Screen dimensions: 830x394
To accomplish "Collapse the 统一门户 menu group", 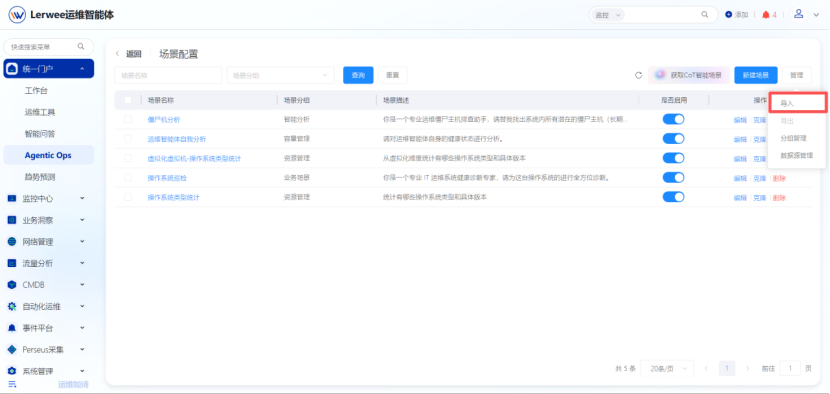I will (x=83, y=69).
